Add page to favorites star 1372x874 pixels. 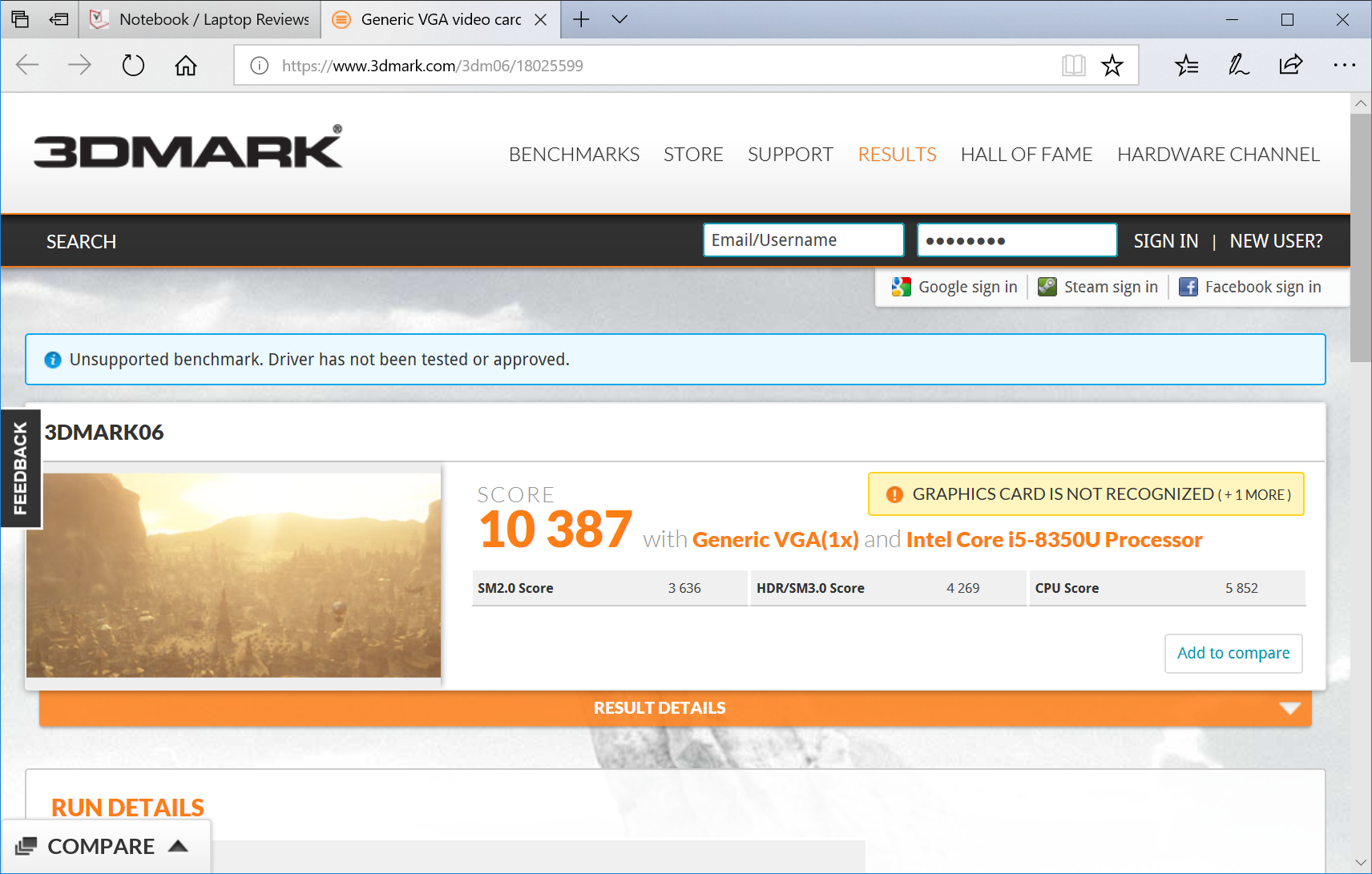1112,65
